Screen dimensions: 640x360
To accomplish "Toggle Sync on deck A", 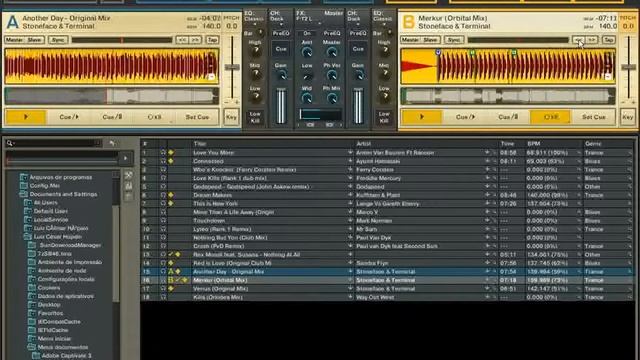I will tap(58, 40).
